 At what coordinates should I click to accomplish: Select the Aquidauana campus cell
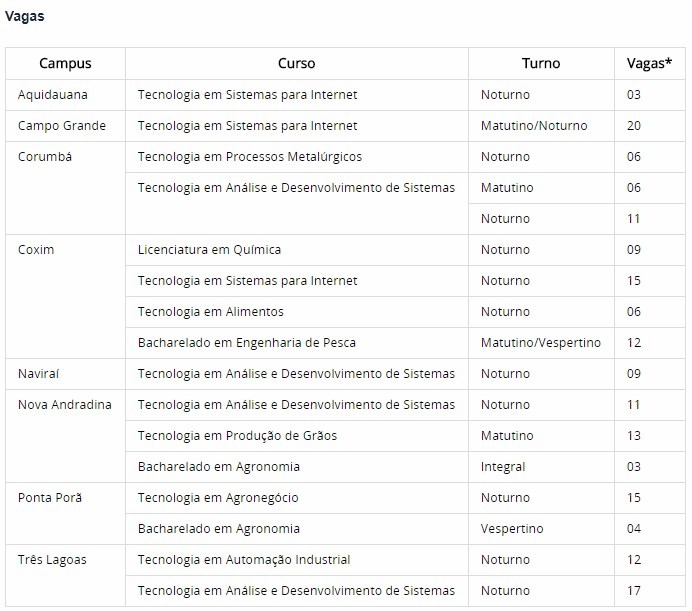52,95
